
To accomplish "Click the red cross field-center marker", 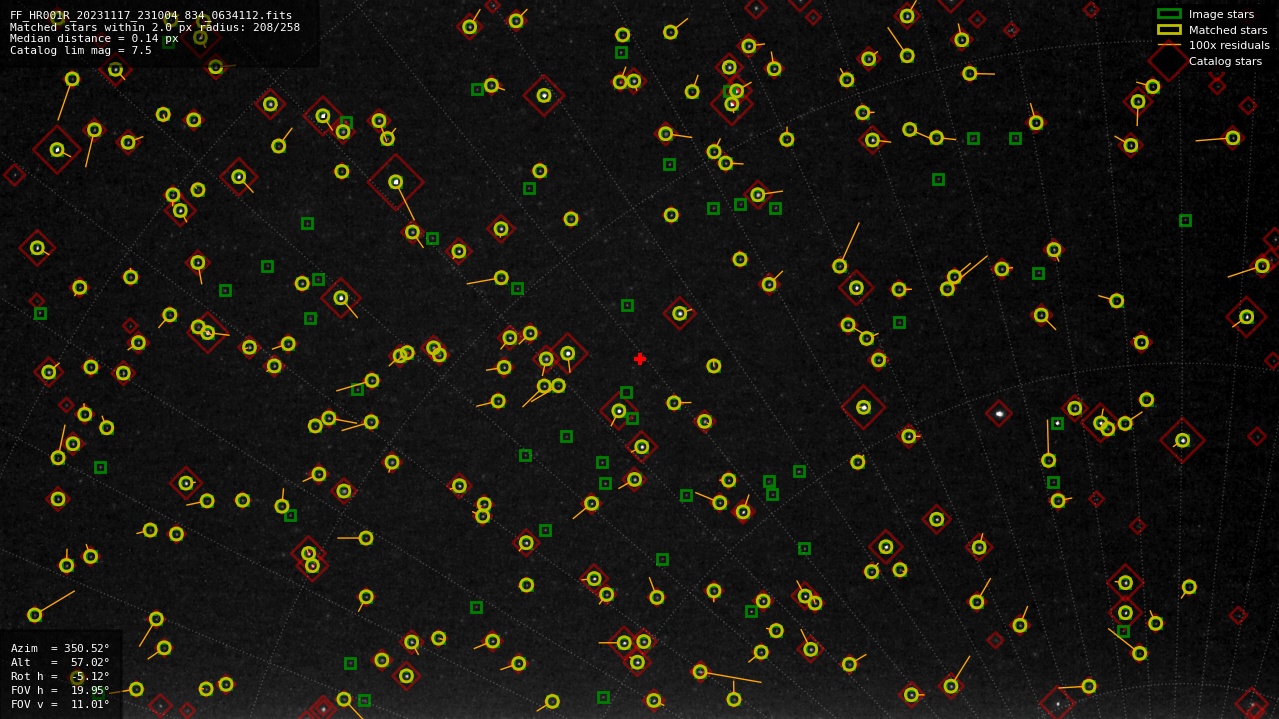I will tap(640, 359).
